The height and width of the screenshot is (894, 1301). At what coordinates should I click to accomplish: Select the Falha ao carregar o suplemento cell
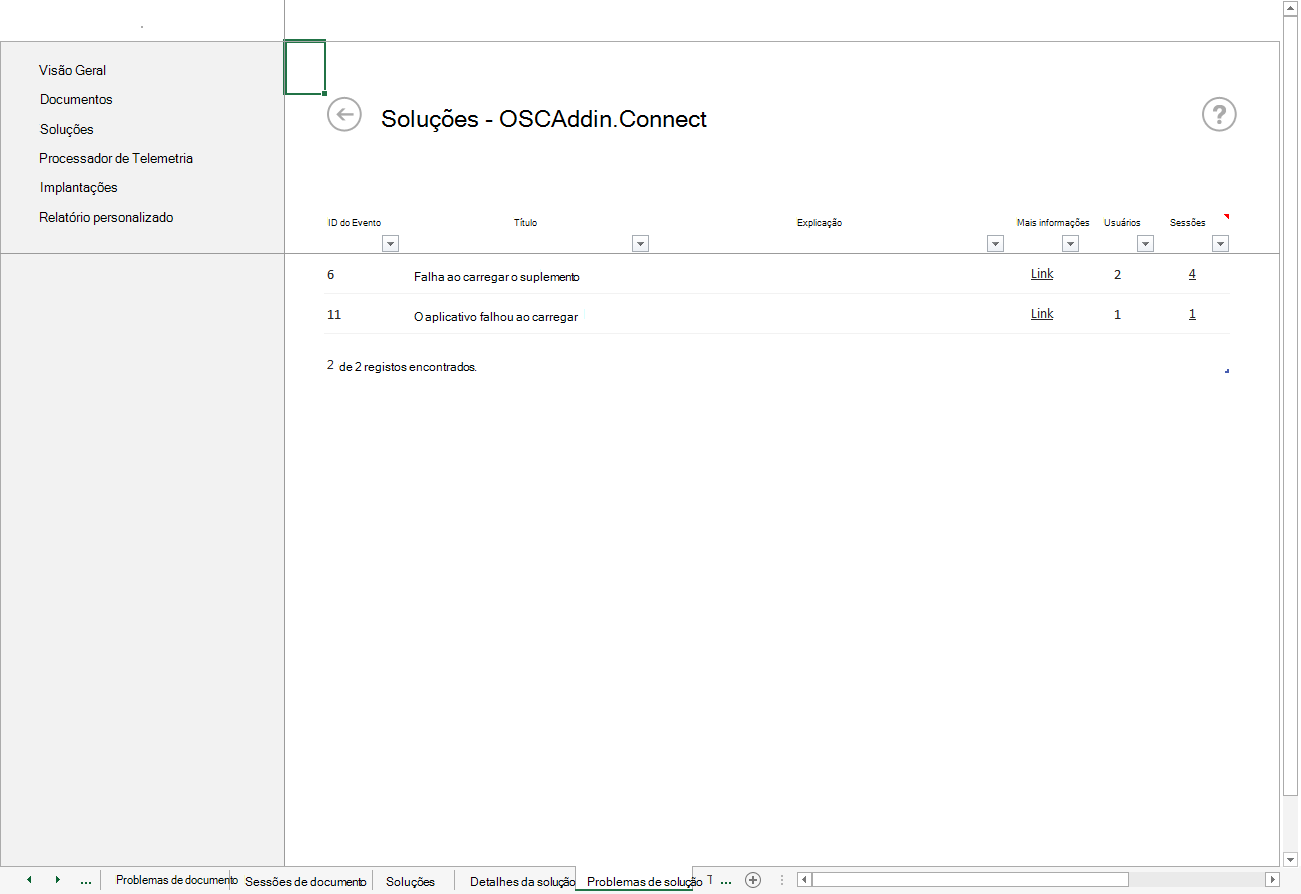tap(497, 277)
